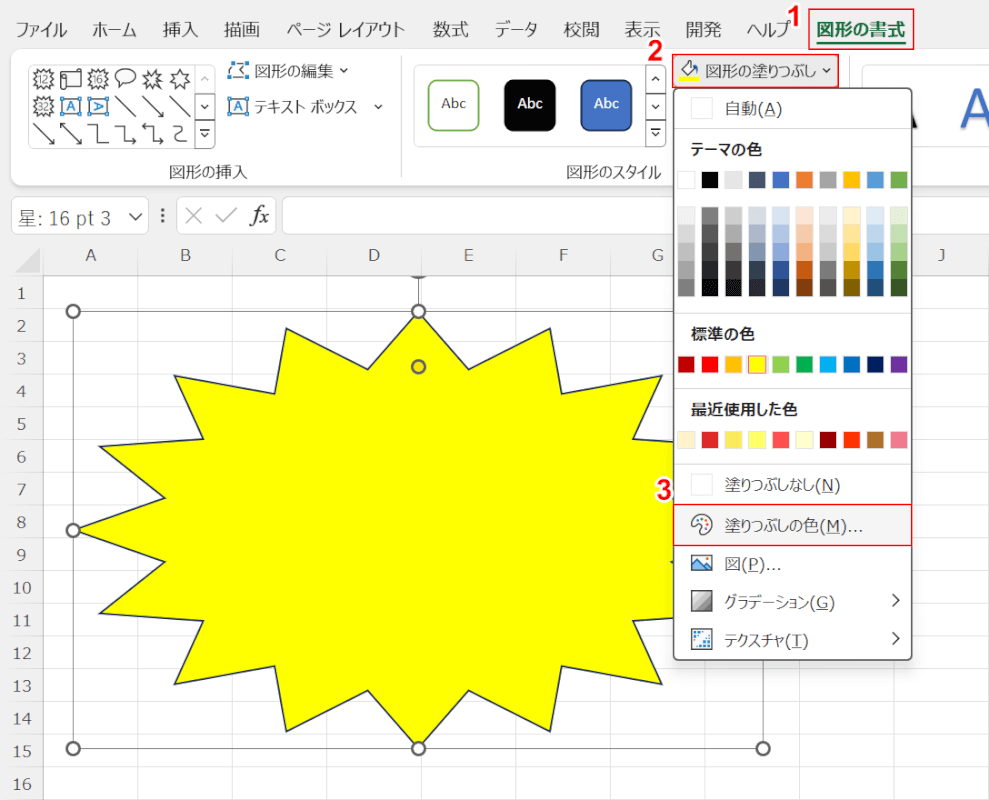Apply the black Abc shape style
Viewport: 989px width, 800px height.
coord(530,104)
